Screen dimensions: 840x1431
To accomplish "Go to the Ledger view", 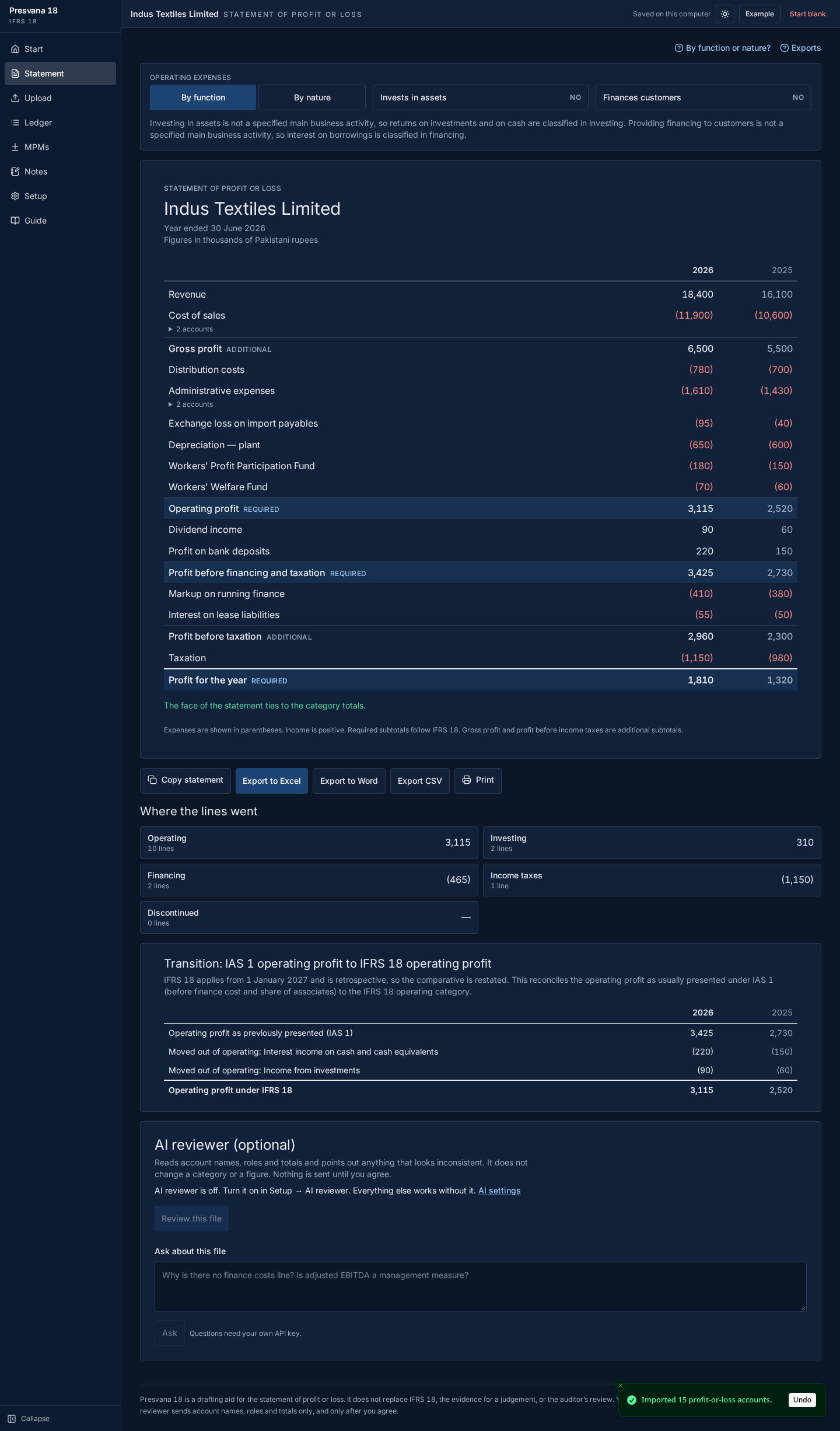I will point(60,123).
